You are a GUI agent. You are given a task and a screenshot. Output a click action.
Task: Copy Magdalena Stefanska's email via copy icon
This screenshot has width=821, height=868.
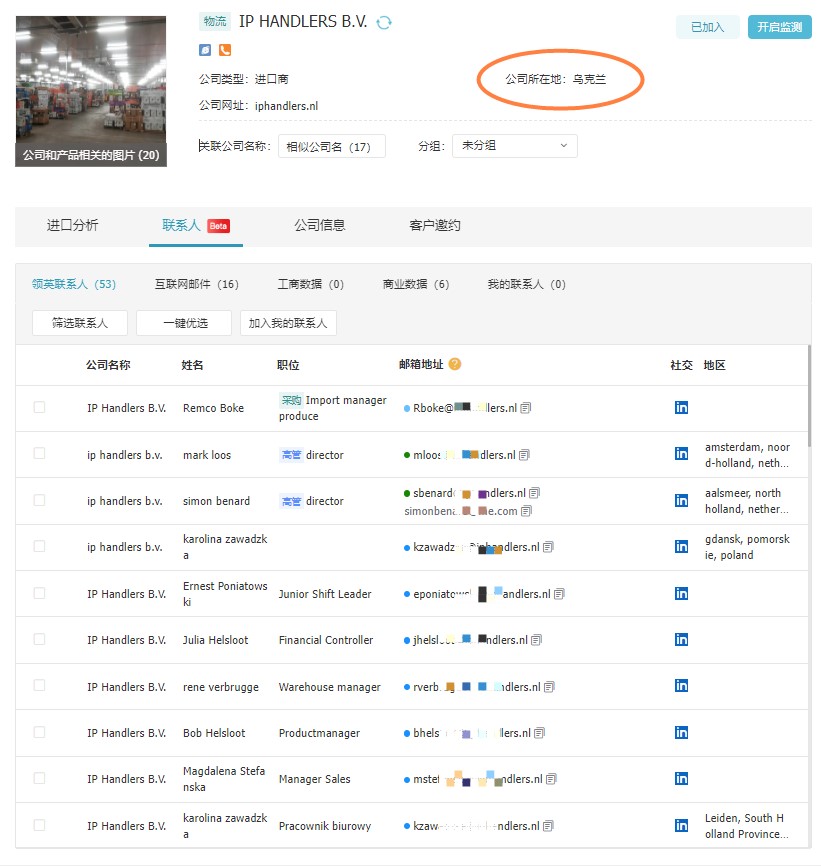tap(551, 779)
